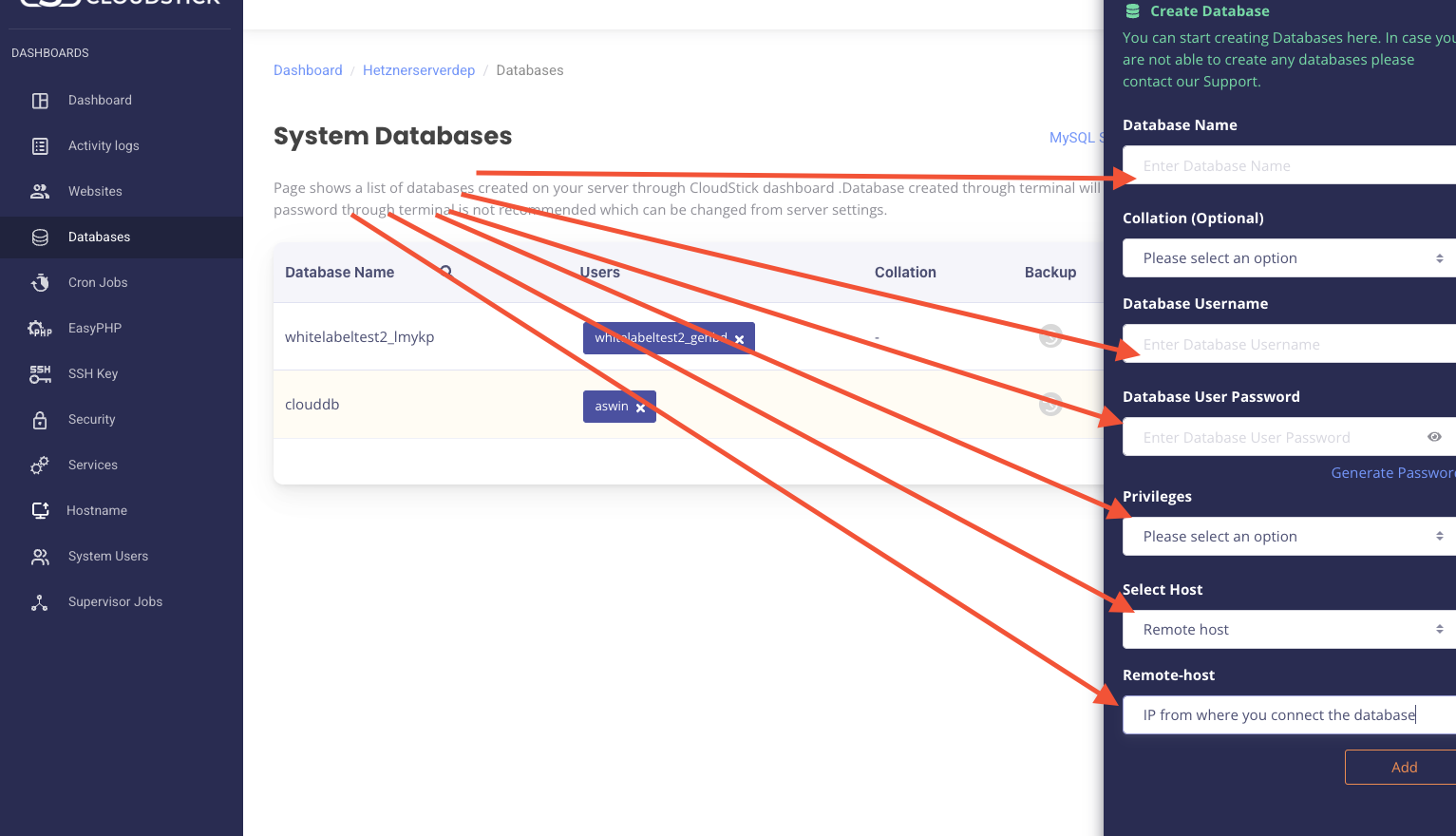Open the Supervisor Jobs page

pyautogui.click(x=114, y=601)
